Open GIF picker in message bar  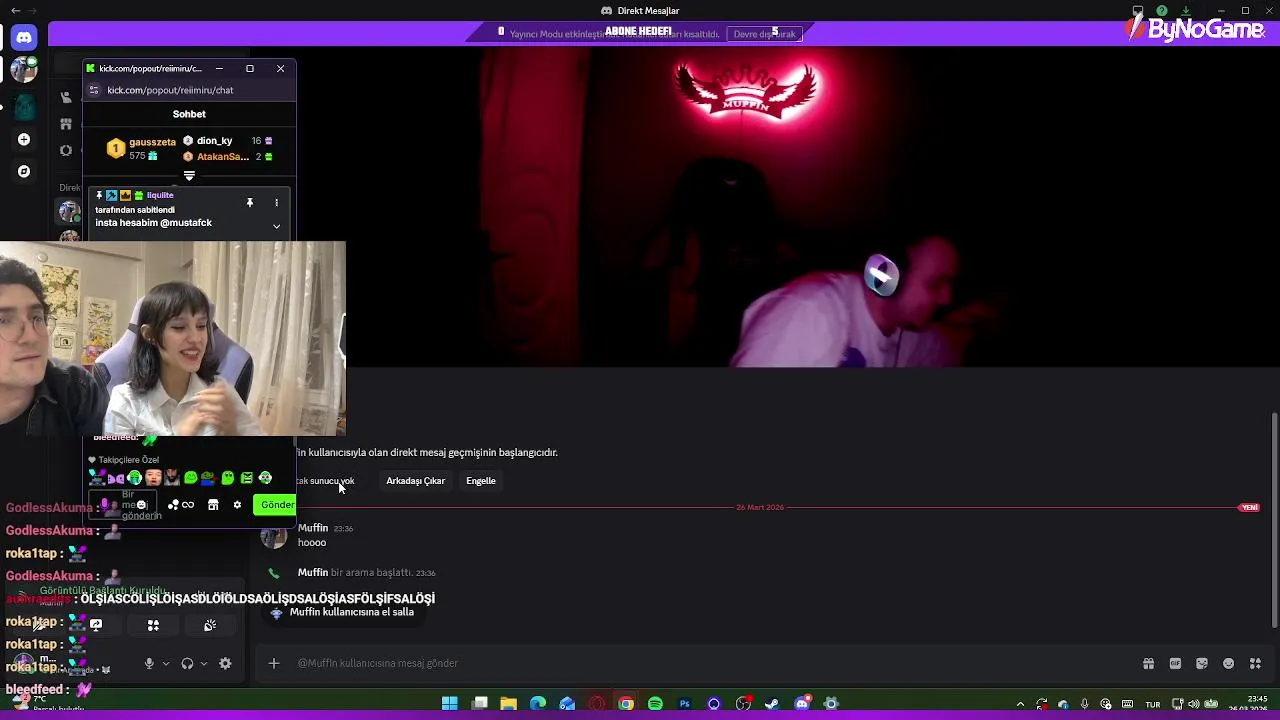(x=1175, y=663)
